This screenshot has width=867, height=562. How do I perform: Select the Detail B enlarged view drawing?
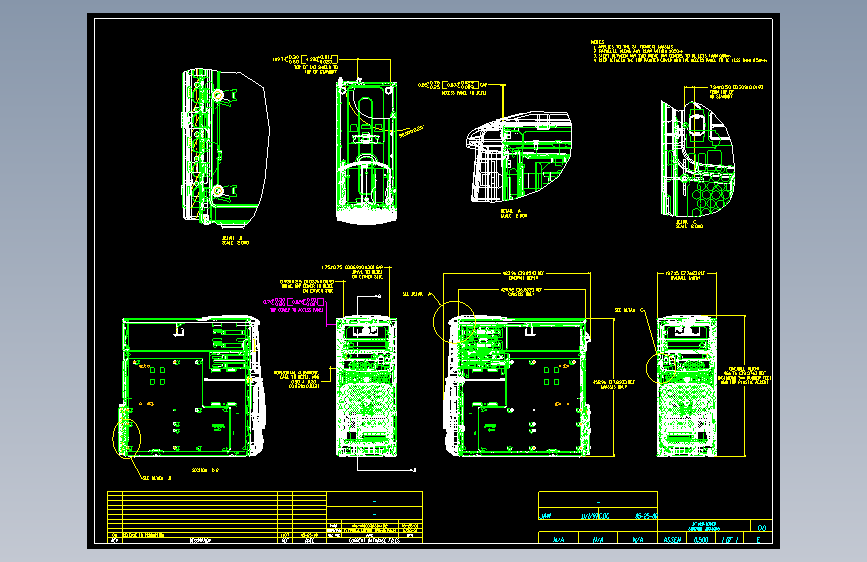click(225, 148)
